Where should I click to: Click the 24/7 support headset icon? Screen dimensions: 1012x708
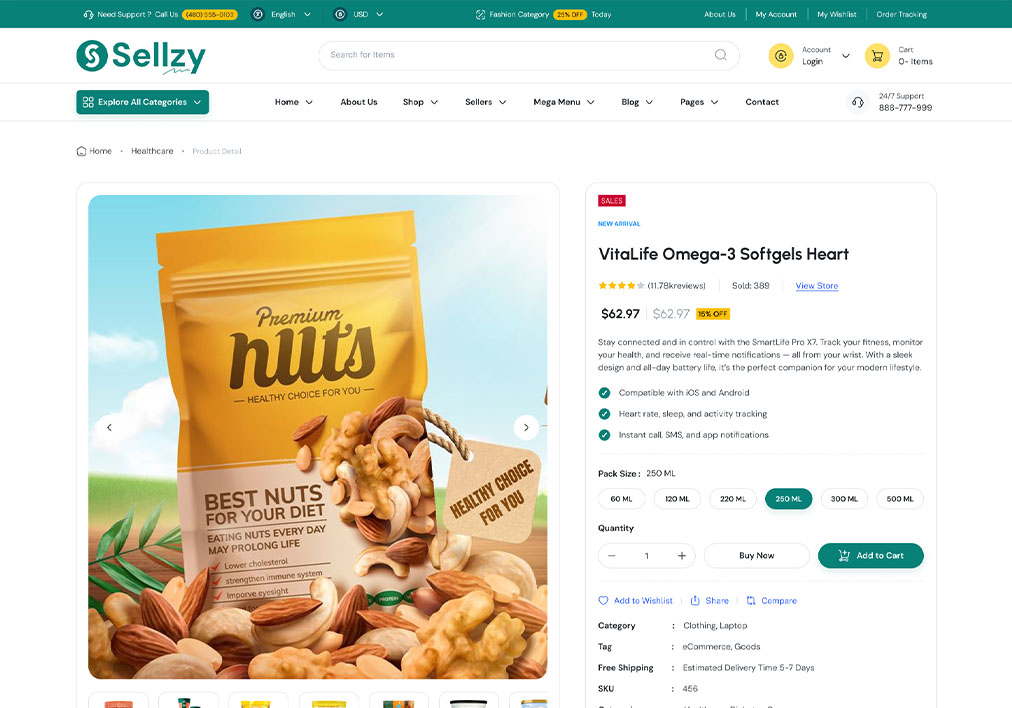click(x=858, y=102)
